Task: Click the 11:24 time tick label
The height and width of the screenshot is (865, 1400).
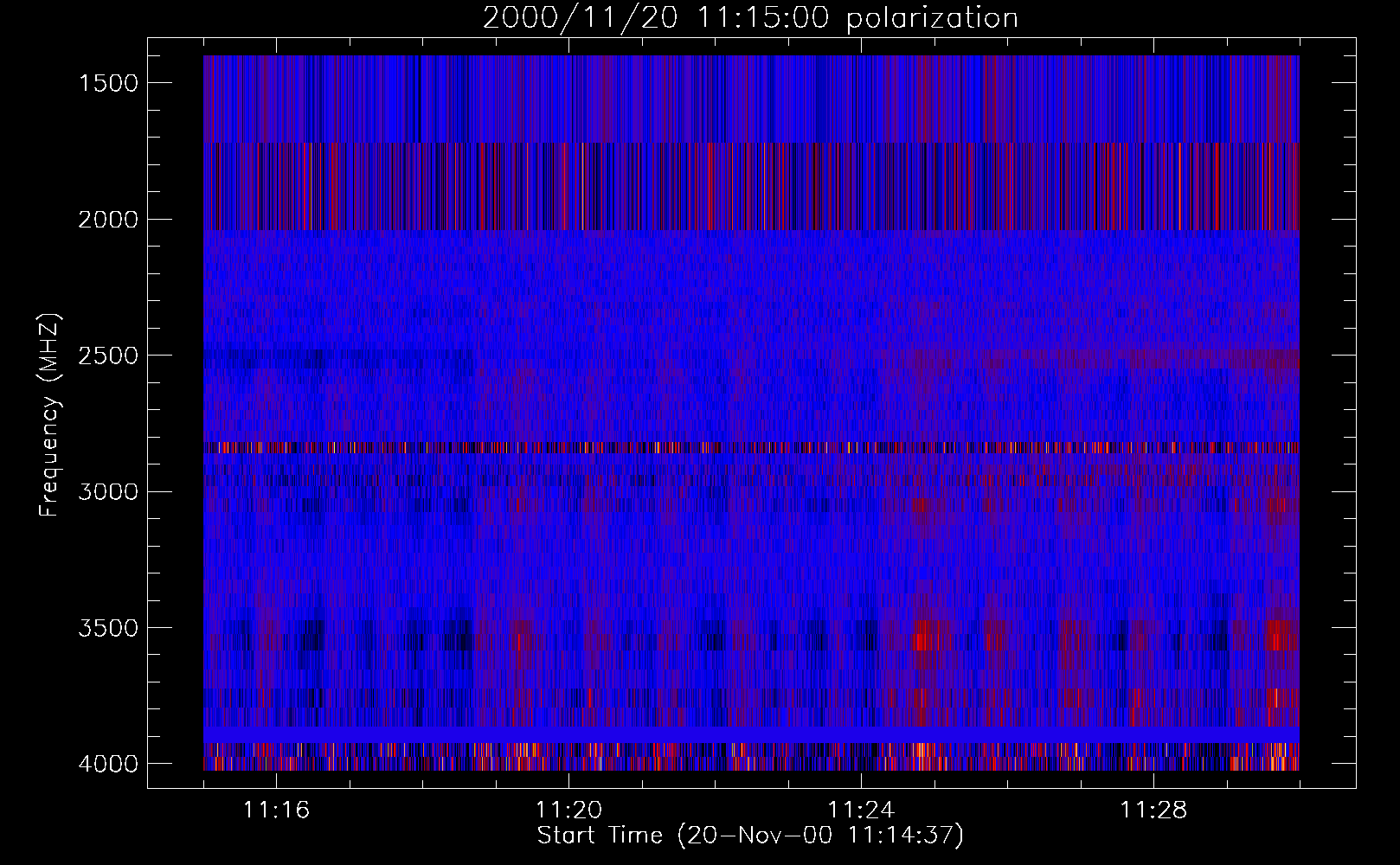Action: click(861, 811)
